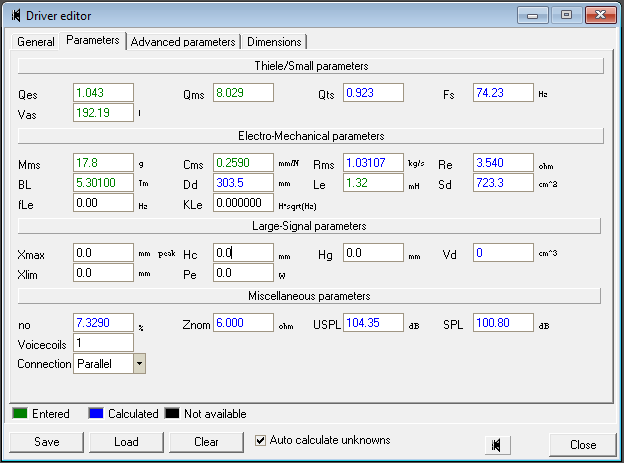Click the Cms input field
Image resolution: width=624 pixels, height=463 pixels.
(244, 163)
